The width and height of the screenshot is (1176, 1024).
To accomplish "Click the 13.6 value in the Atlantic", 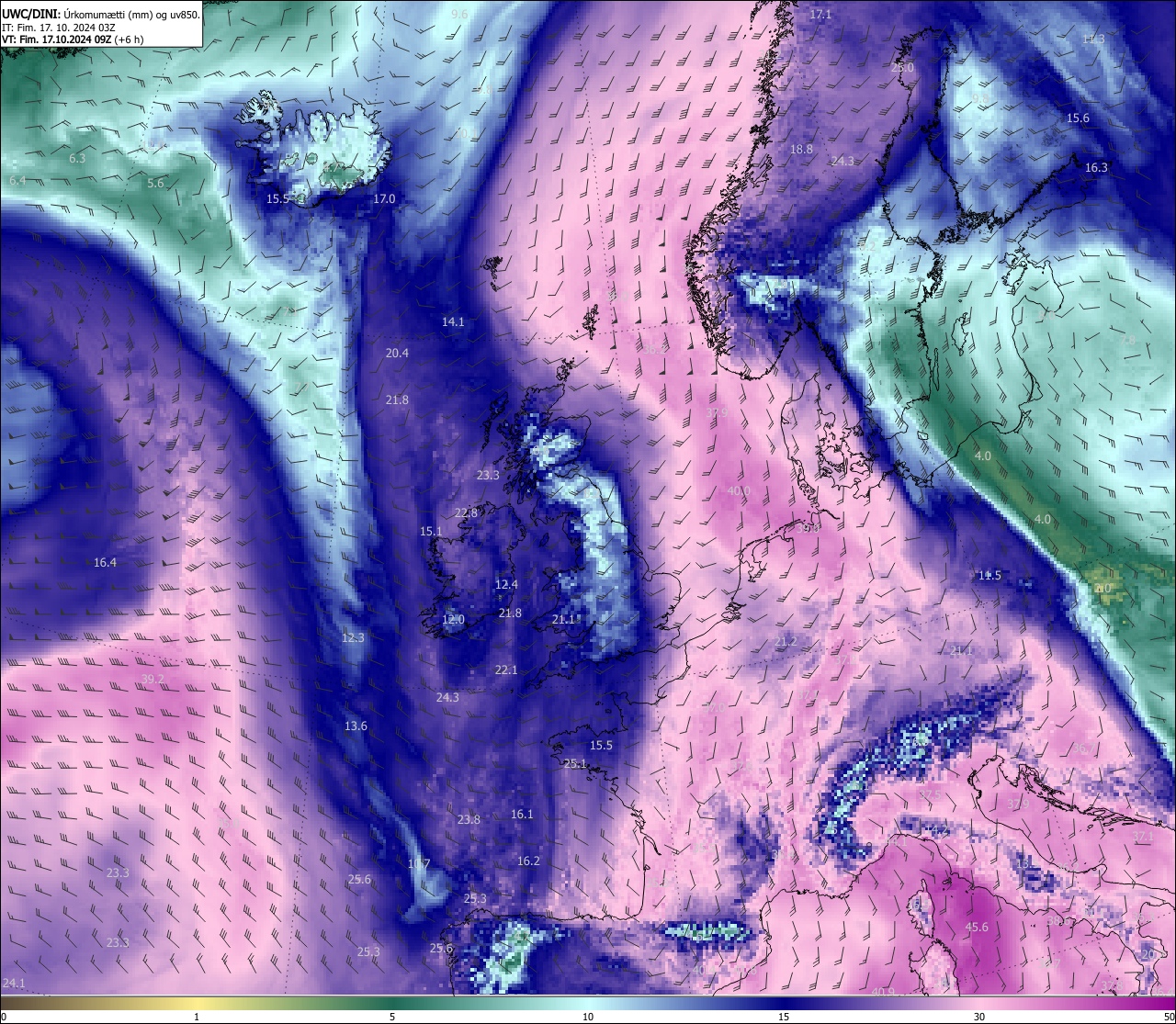I will (356, 726).
